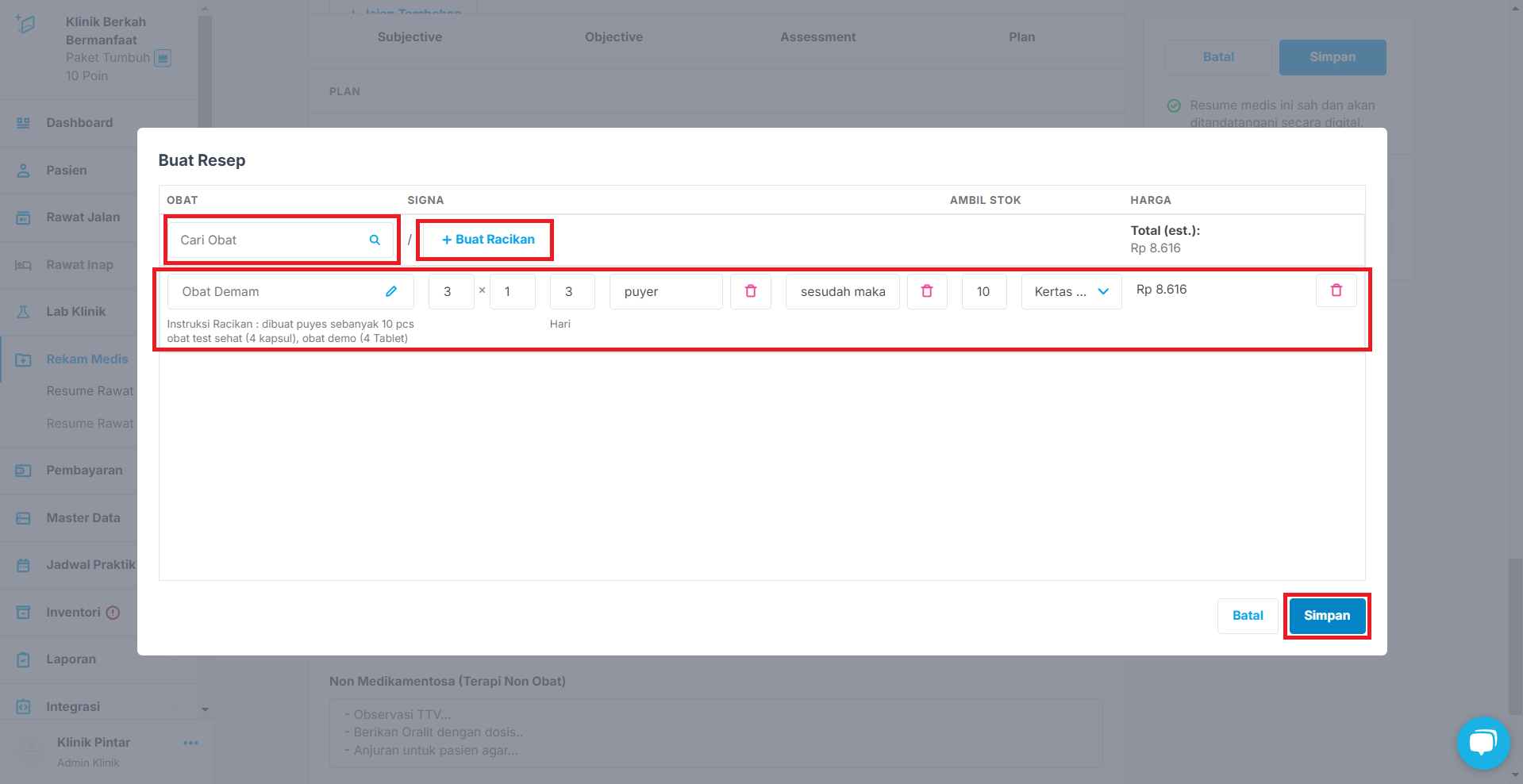The width and height of the screenshot is (1523, 784).
Task: Click the Inventori box icon
Action: pyautogui.click(x=23, y=613)
